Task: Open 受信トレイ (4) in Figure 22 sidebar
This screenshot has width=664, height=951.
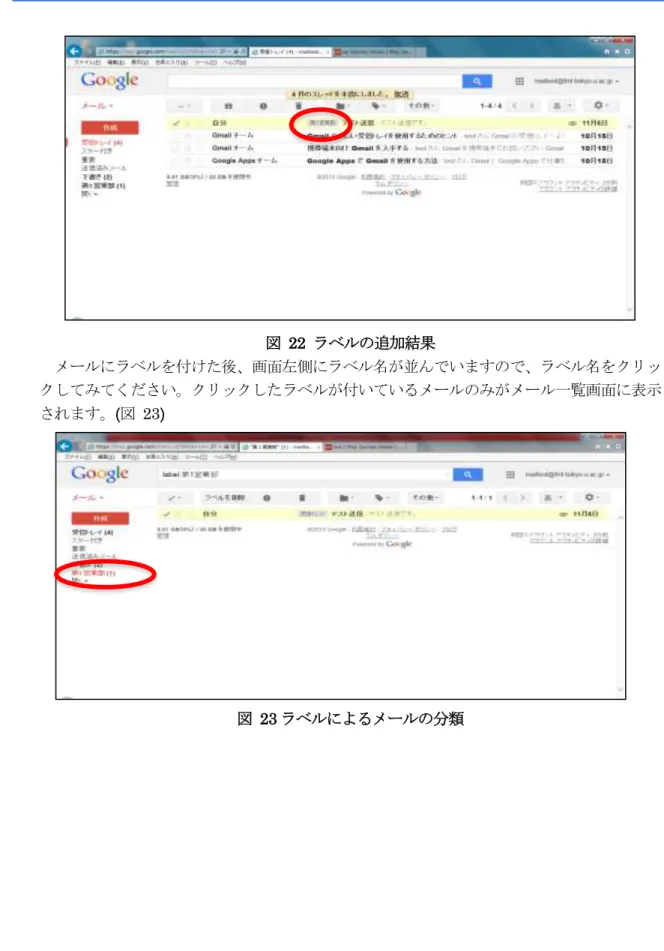Action: click(x=102, y=143)
